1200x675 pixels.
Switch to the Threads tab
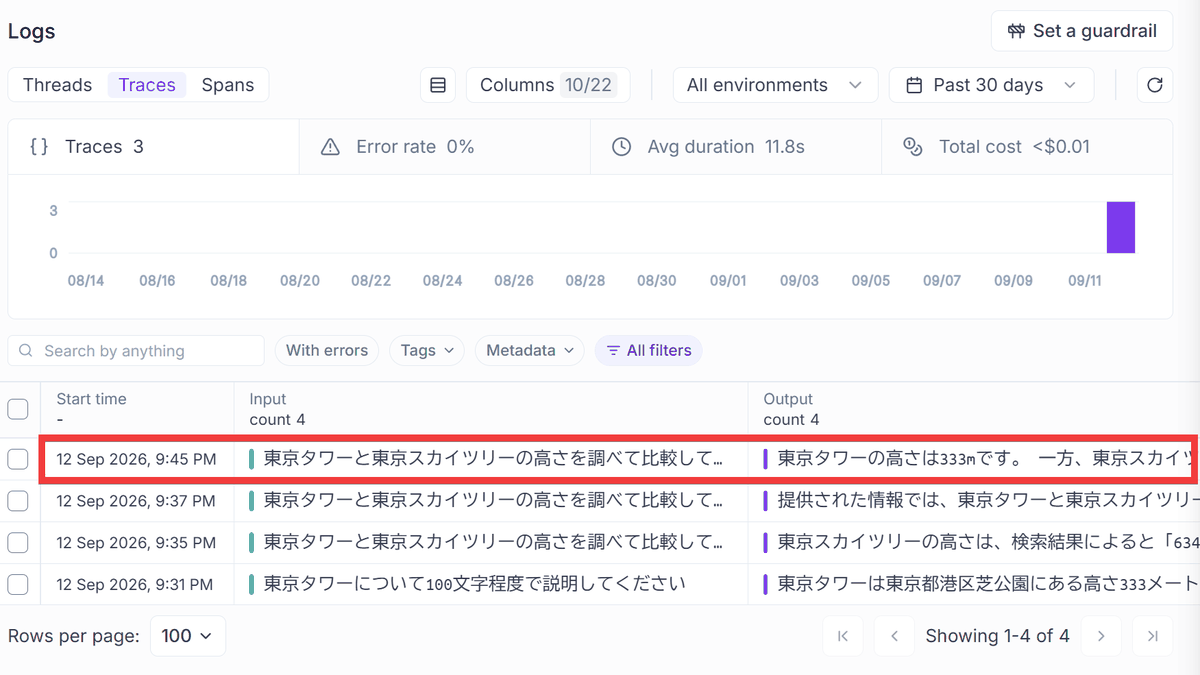pyautogui.click(x=57, y=85)
